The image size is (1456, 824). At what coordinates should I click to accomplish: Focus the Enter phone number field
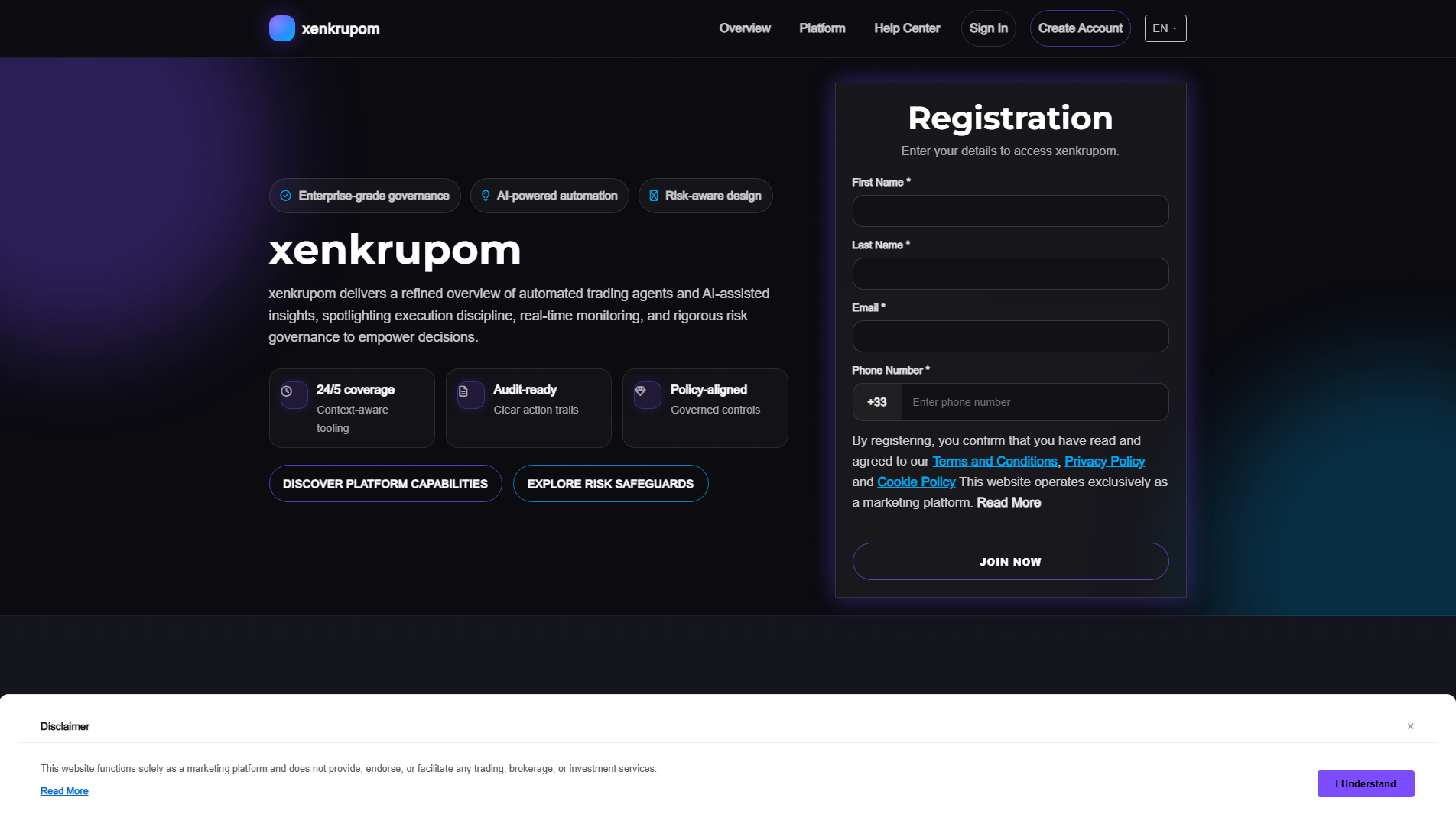tap(1035, 402)
